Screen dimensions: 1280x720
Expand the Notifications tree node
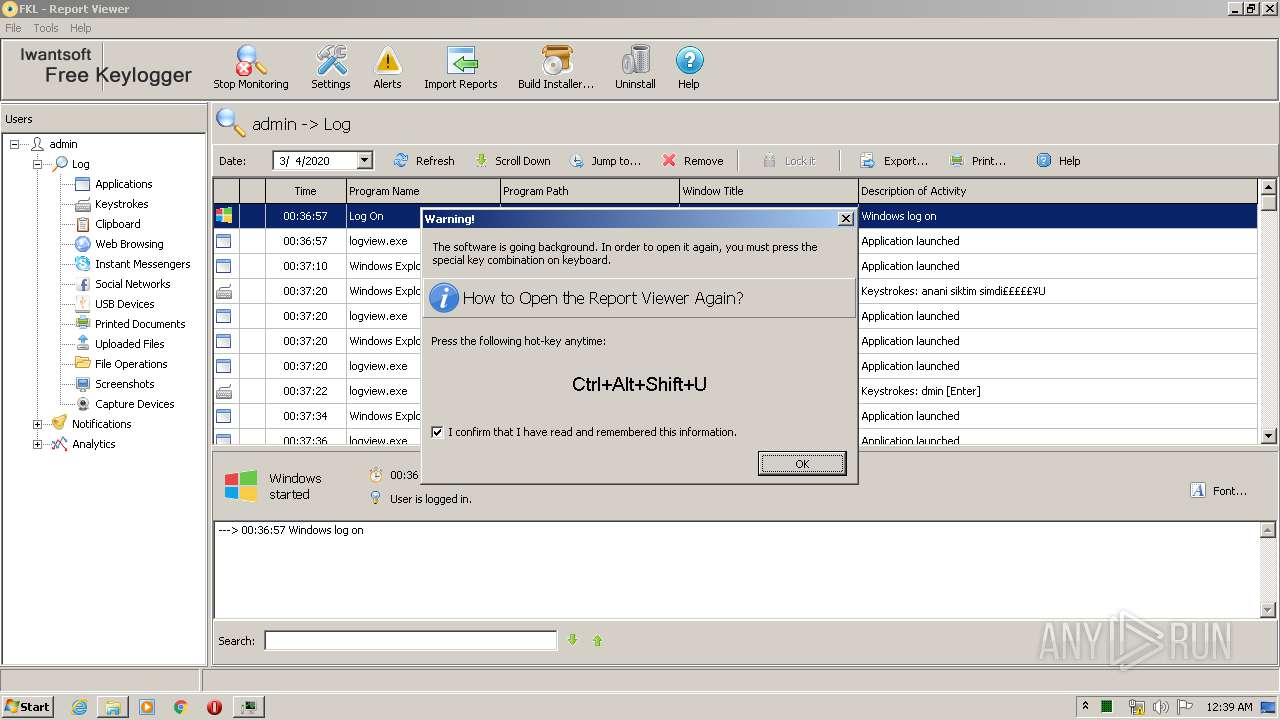tap(38, 424)
